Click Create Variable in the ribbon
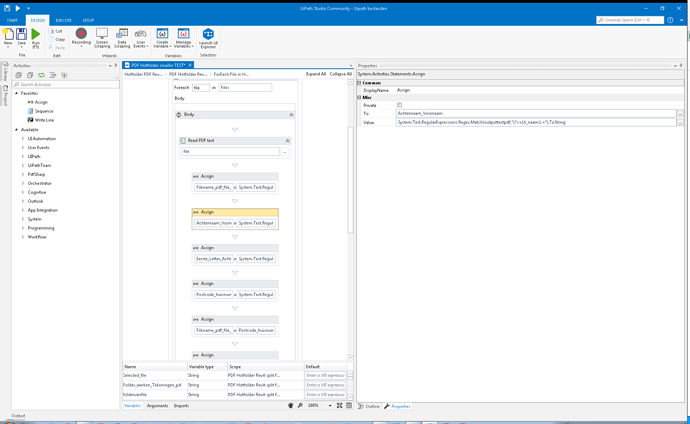Image resolution: width=690 pixels, height=424 pixels. pyautogui.click(x=162, y=38)
